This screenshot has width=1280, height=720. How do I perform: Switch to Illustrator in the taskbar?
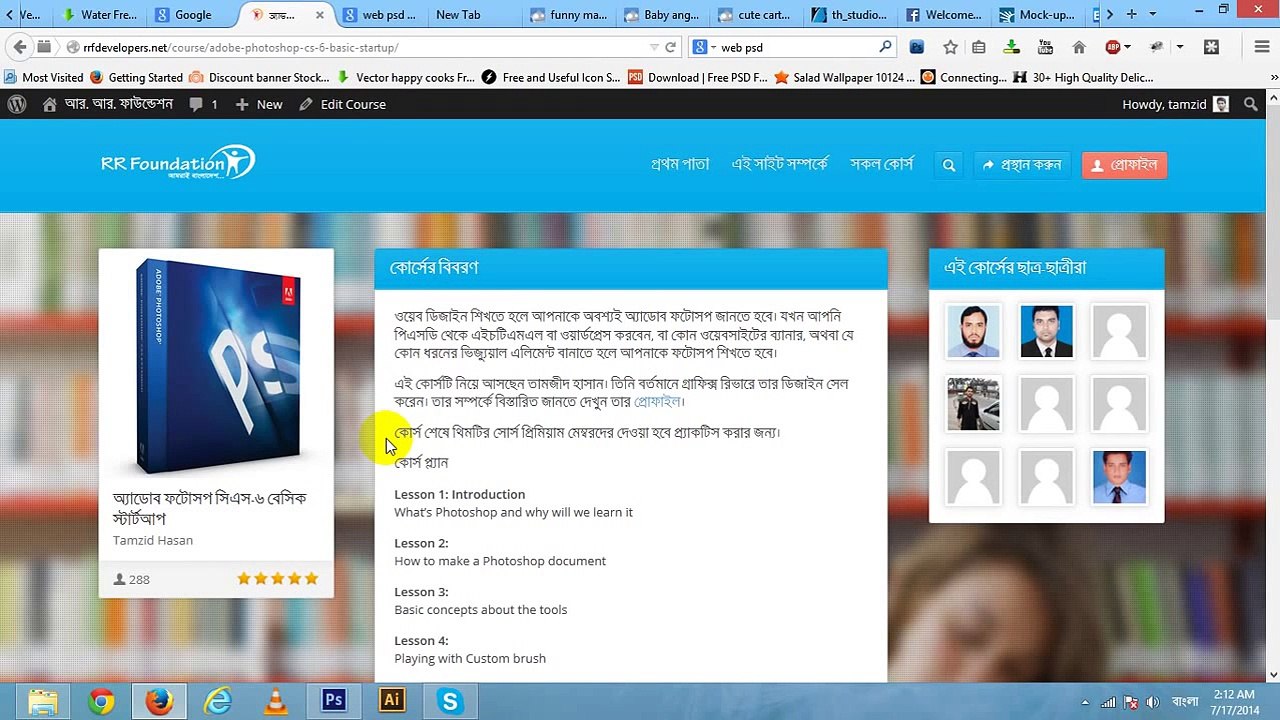coord(391,702)
